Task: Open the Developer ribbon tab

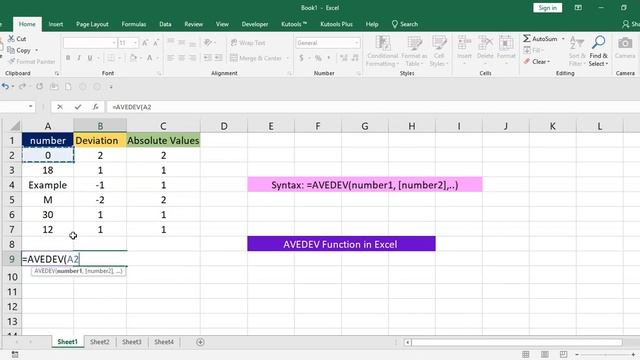Action: click(255, 24)
